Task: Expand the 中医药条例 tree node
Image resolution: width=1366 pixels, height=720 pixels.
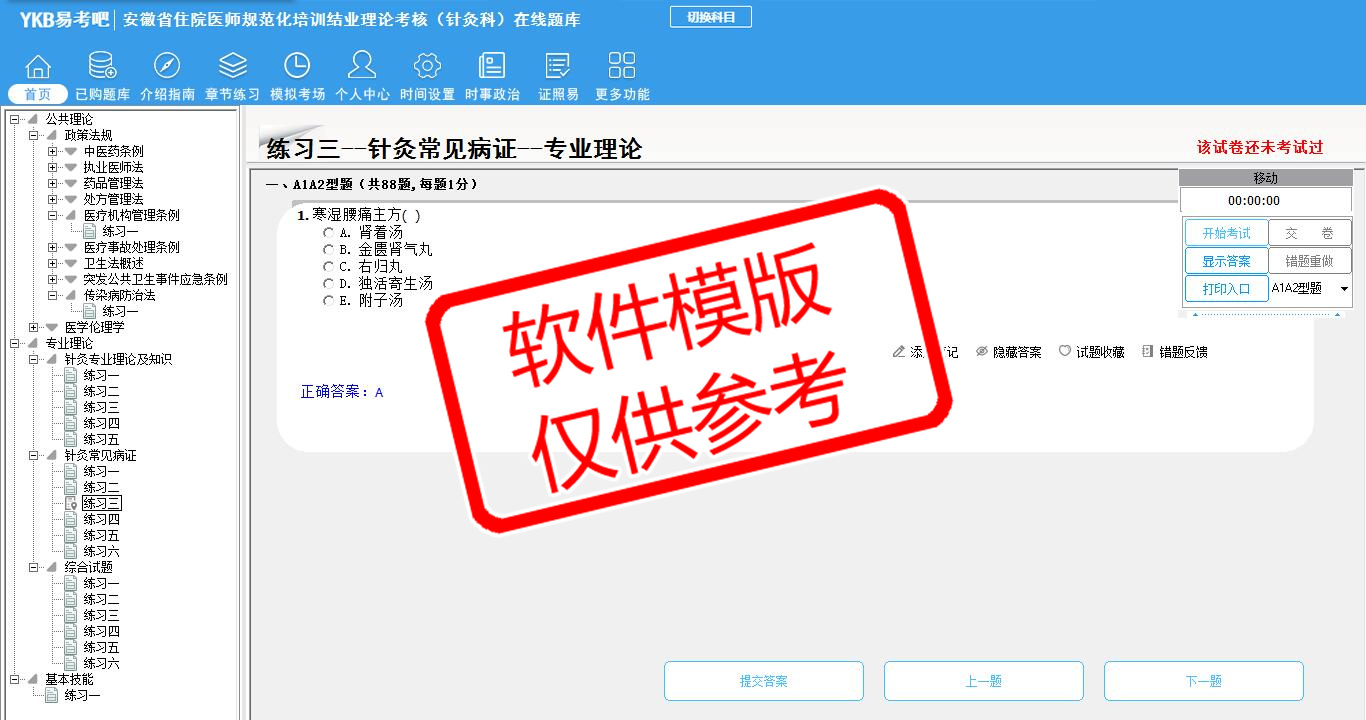Action: pyautogui.click(x=53, y=152)
